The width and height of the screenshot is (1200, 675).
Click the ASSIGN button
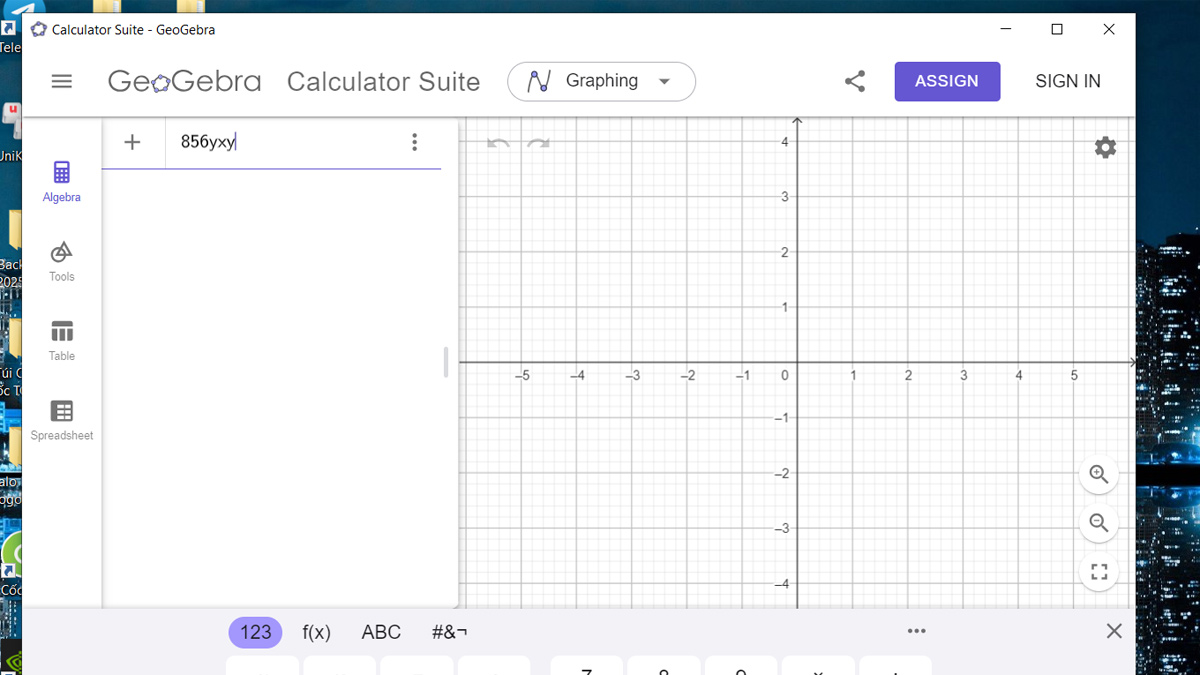point(947,81)
